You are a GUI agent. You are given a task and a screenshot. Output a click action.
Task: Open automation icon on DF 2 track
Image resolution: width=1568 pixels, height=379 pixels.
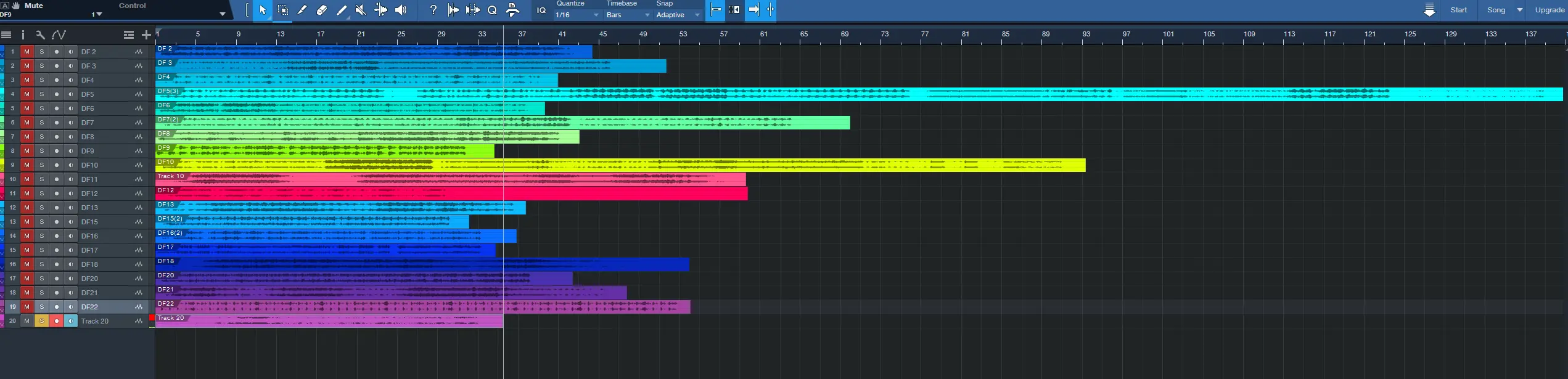click(x=139, y=52)
